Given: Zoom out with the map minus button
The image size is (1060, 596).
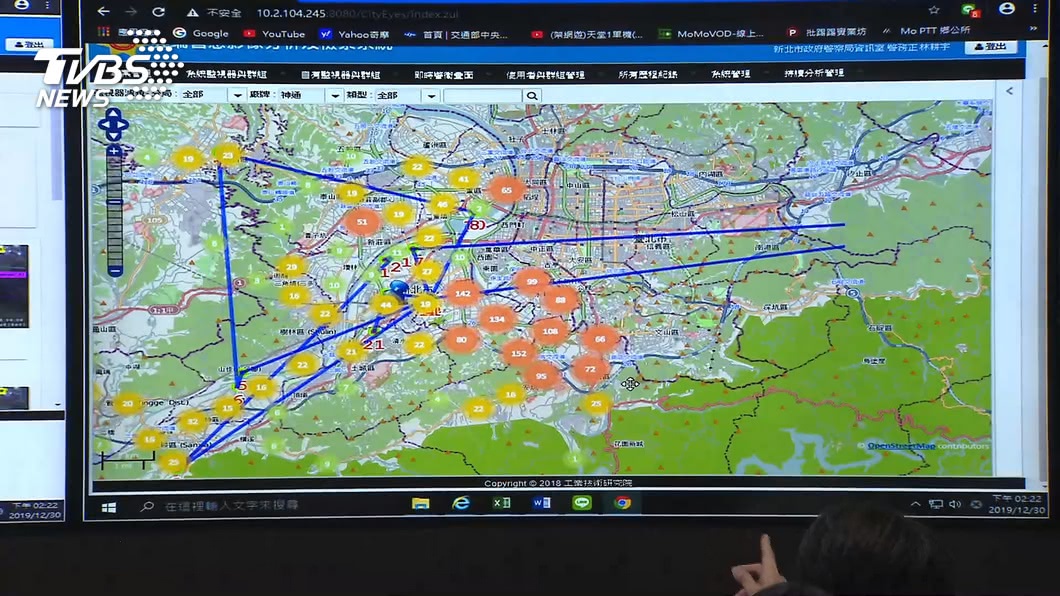Looking at the screenshot, I should 115,271.
